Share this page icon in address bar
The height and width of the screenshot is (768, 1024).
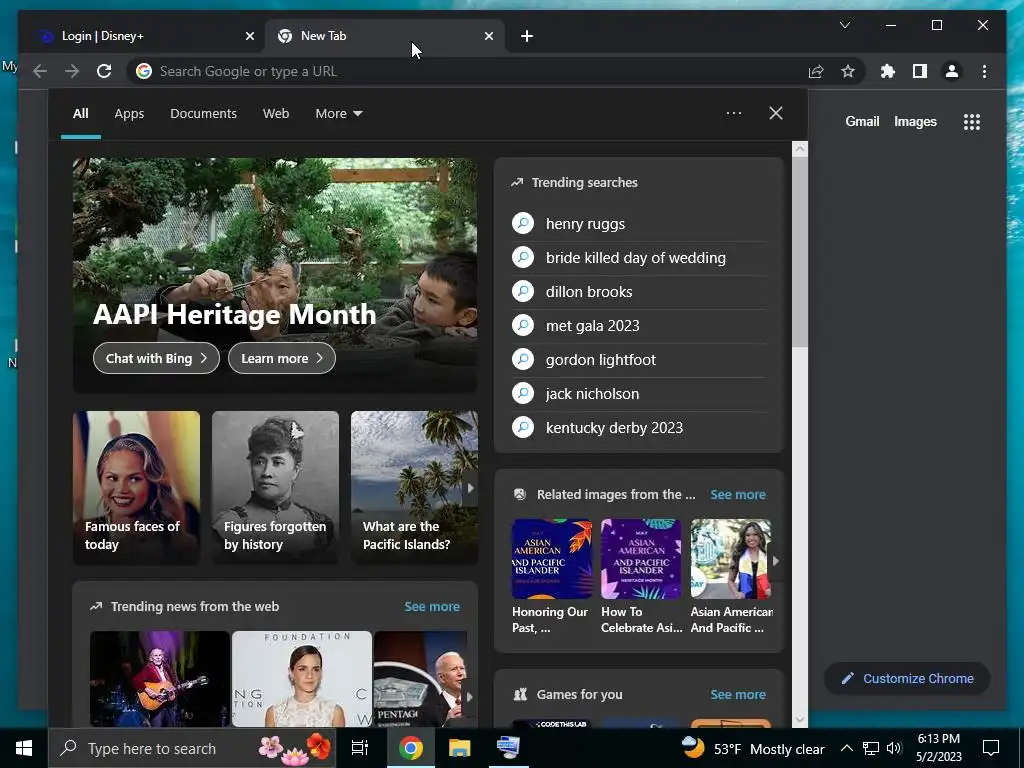pyautogui.click(x=816, y=71)
